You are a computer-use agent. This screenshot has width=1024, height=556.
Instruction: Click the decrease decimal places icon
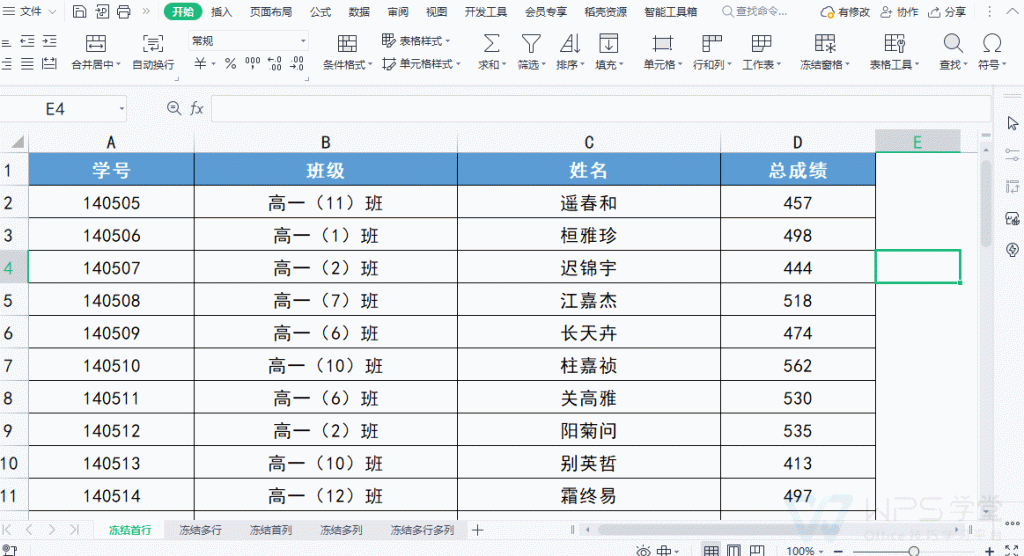297,63
